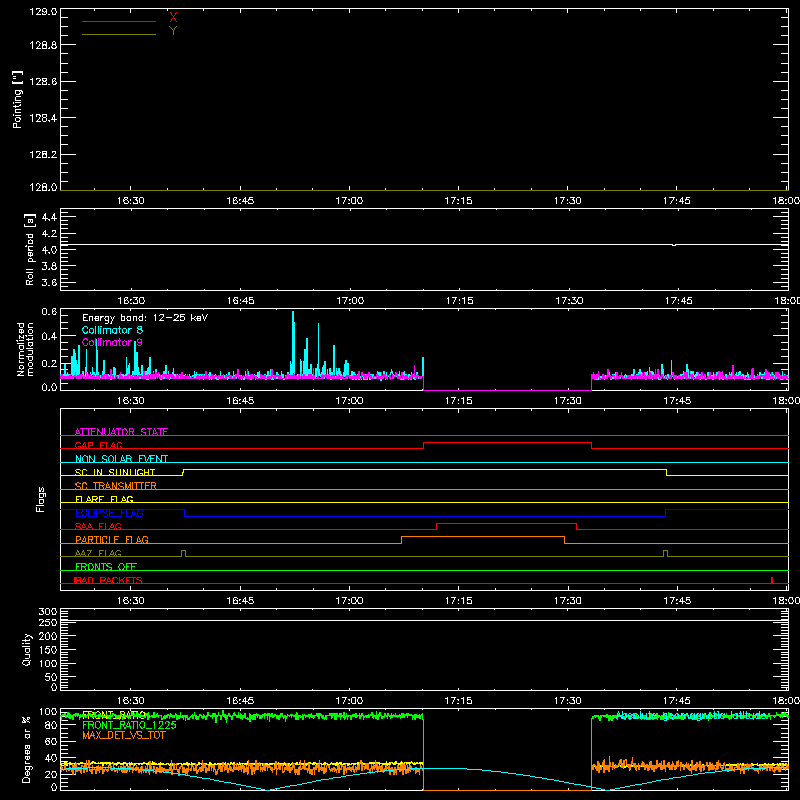
Task: Select the PARTICLE_FLAG label
Action: tap(112, 540)
